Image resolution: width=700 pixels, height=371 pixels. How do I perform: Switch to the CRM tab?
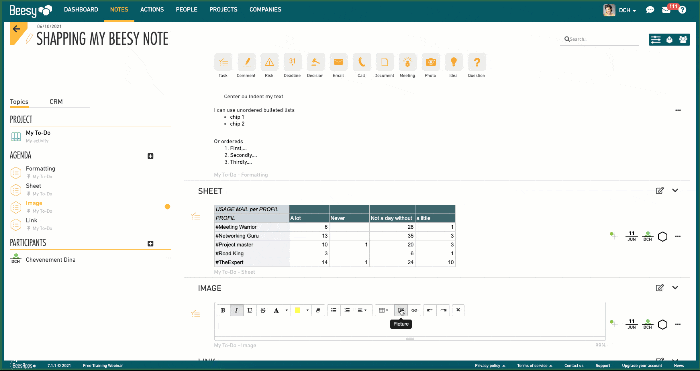(x=56, y=102)
